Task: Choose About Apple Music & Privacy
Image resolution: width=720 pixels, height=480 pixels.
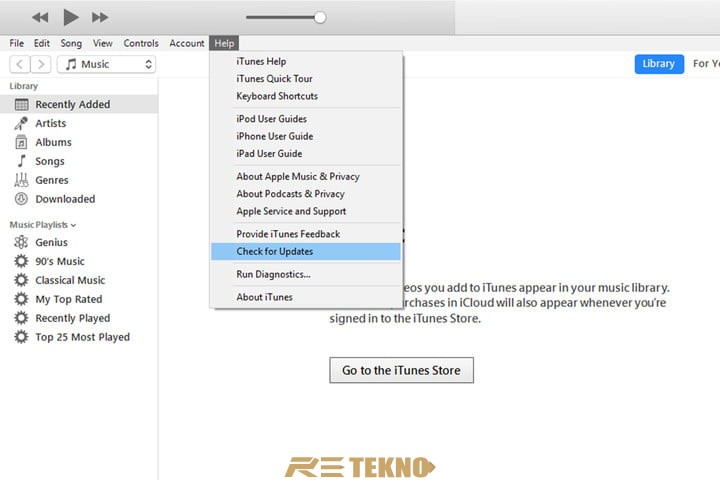Action: 306,176
